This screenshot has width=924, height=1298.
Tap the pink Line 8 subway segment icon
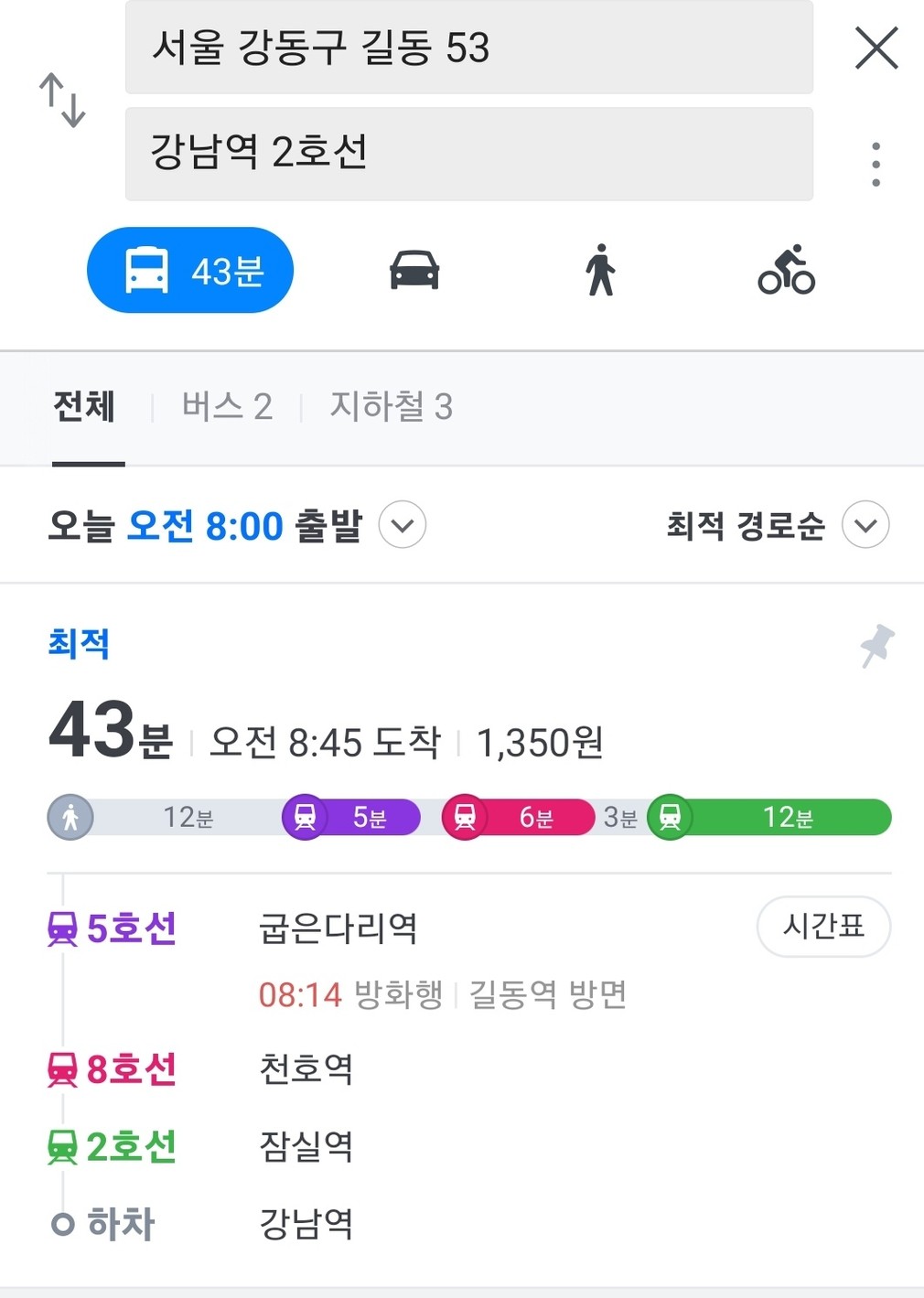(465, 817)
